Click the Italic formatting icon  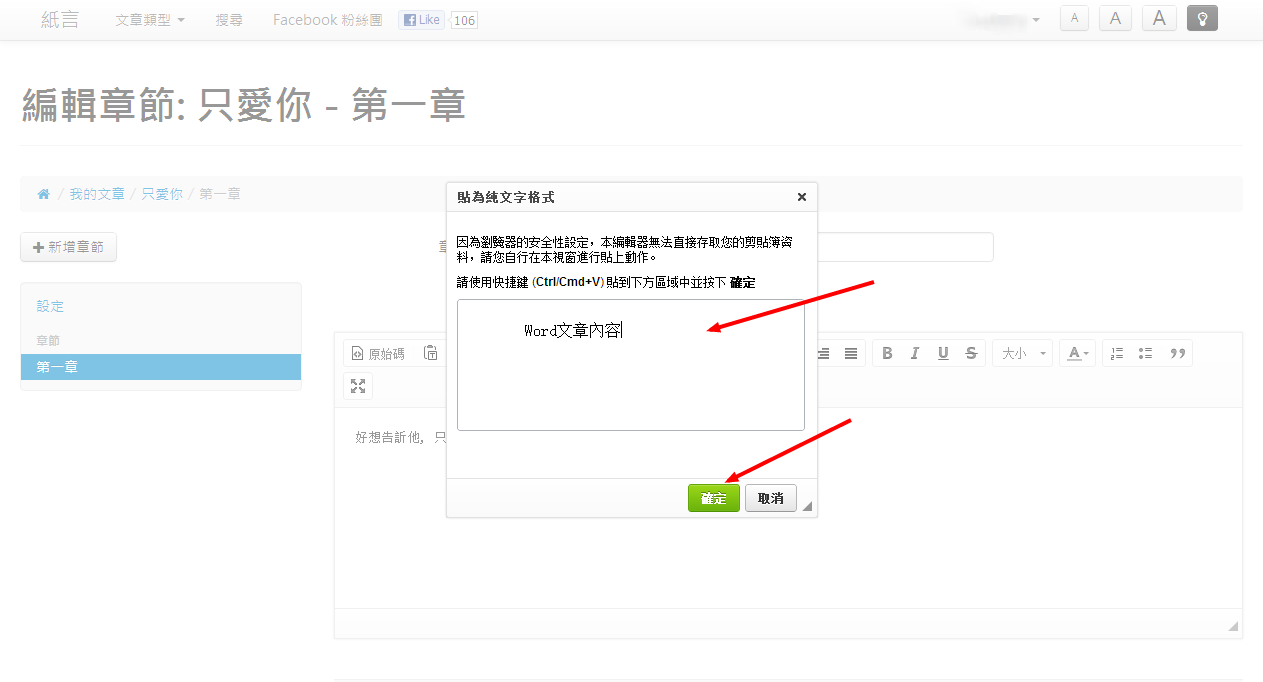[x=914, y=353]
